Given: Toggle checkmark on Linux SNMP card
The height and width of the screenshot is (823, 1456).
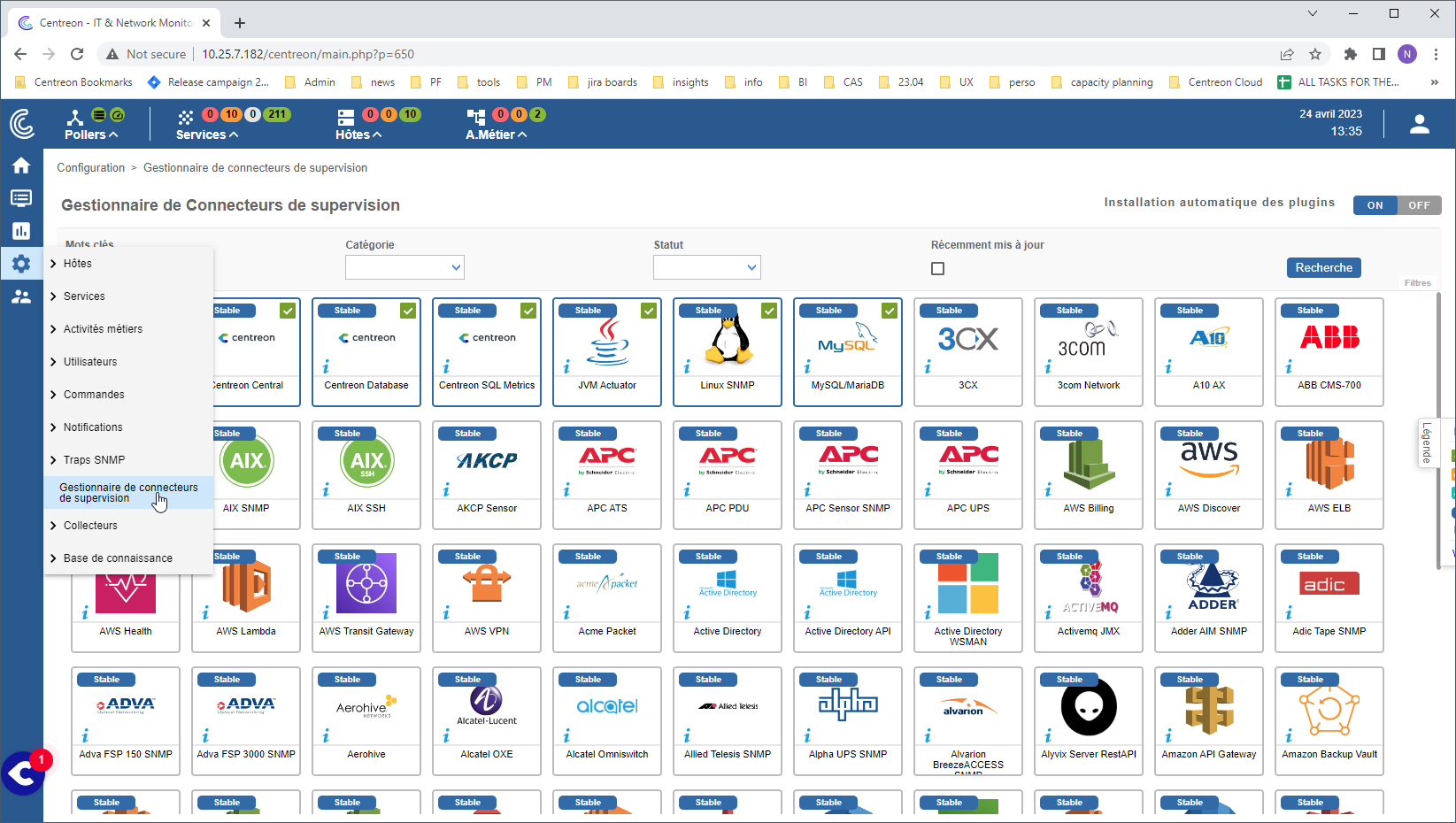Looking at the screenshot, I should click(x=769, y=311).
